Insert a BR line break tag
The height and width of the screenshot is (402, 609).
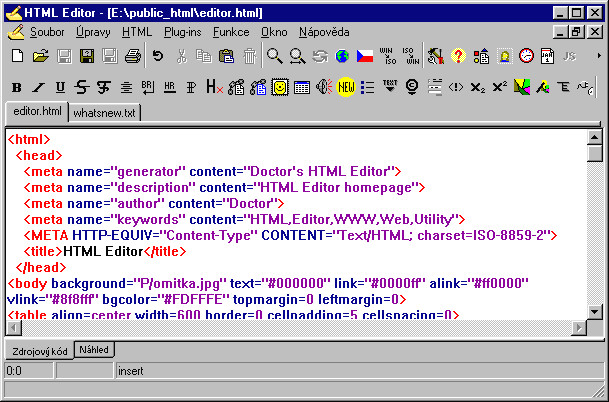pyautogui.click(x=148, y=87)
